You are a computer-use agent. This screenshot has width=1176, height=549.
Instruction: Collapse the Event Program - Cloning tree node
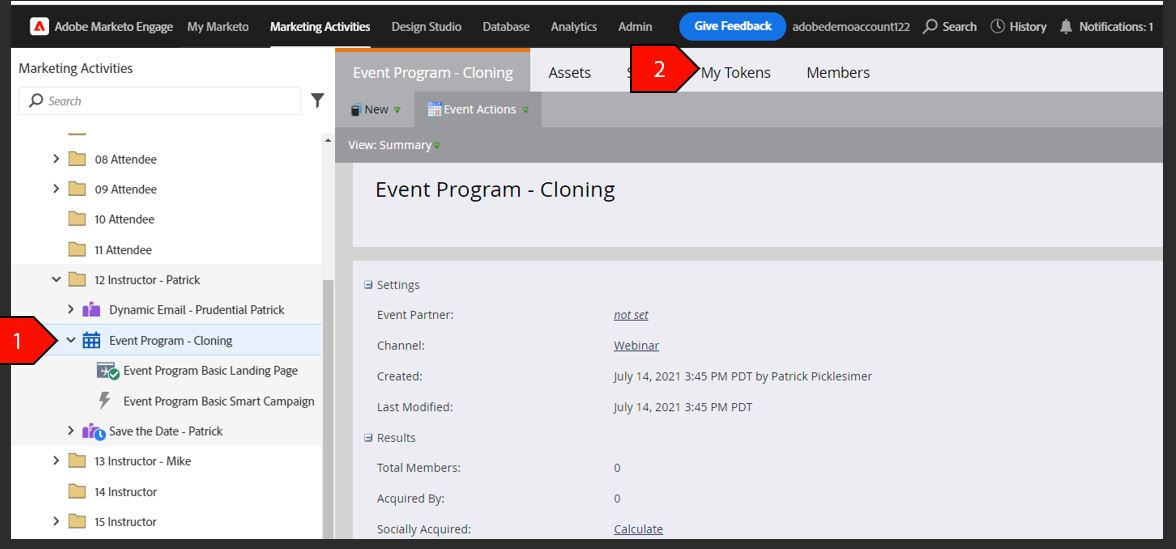point(70,340)
